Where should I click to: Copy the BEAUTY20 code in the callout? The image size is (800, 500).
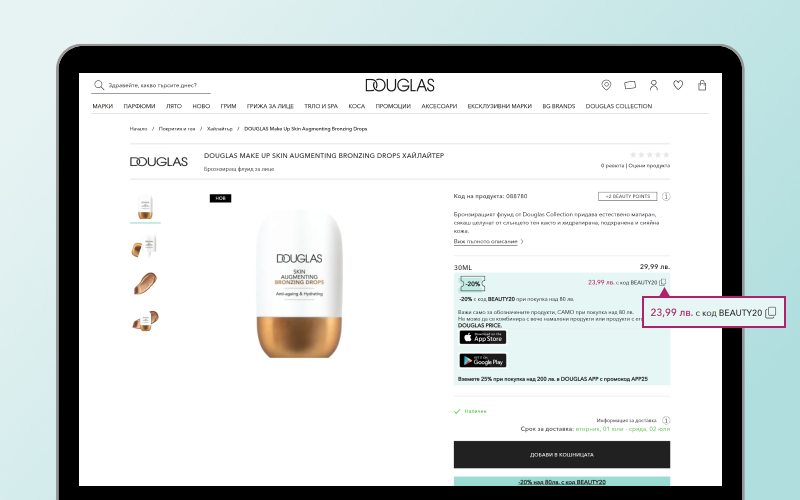[771, 312]
